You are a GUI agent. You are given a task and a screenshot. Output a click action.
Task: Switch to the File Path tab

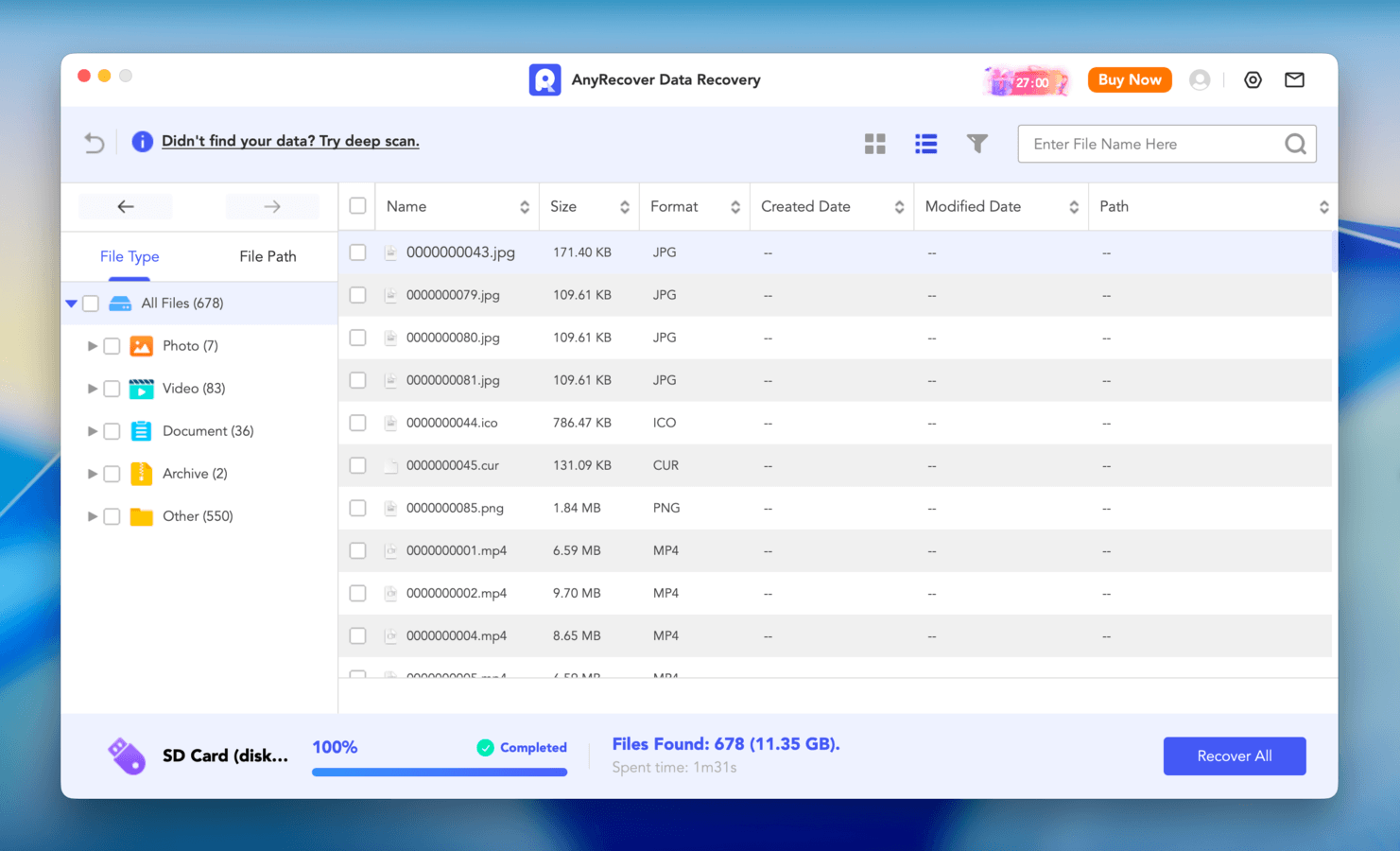pyautogui.click(x=268, y=255)
